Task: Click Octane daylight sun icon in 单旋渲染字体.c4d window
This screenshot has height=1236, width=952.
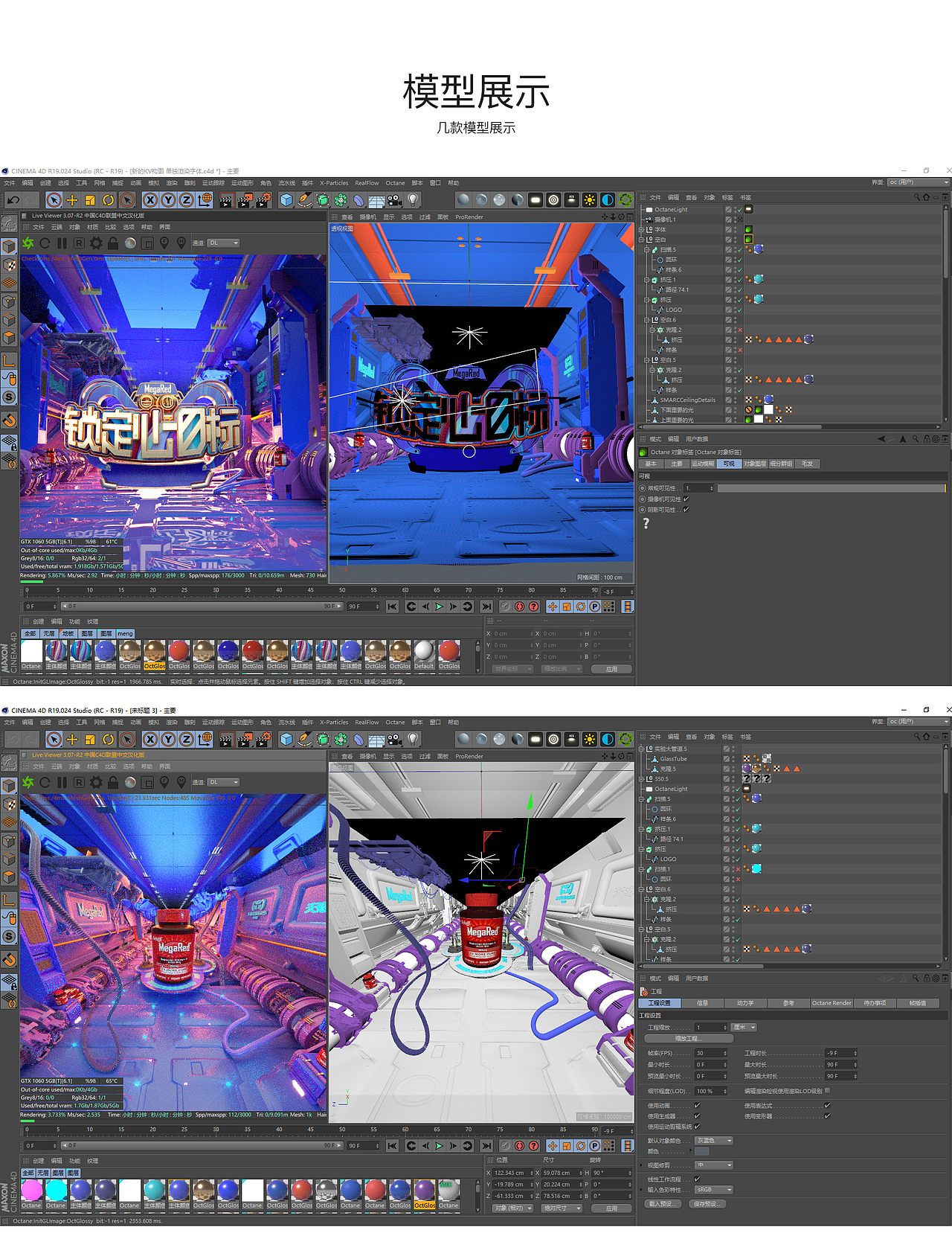Action: coord(590,199)
